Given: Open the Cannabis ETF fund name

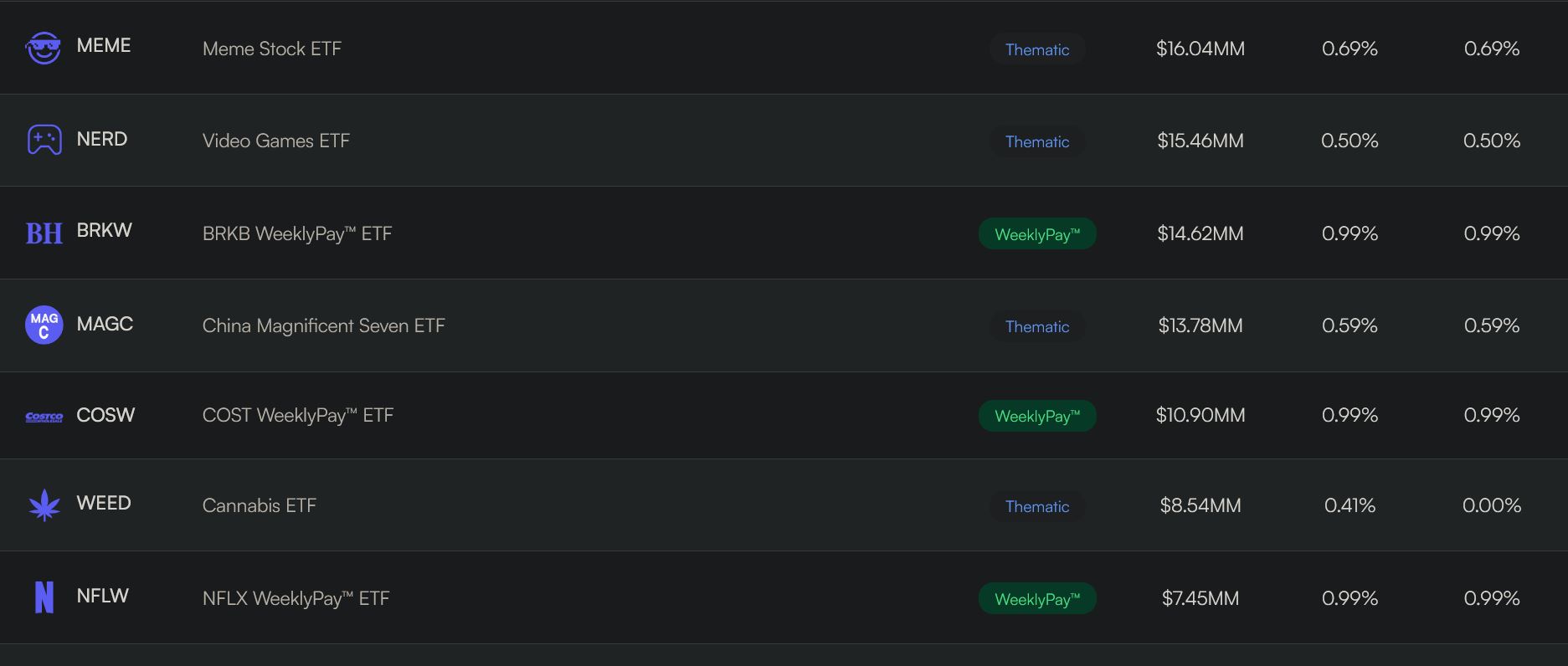Looking at the screenshot, I should click(260, 505).
